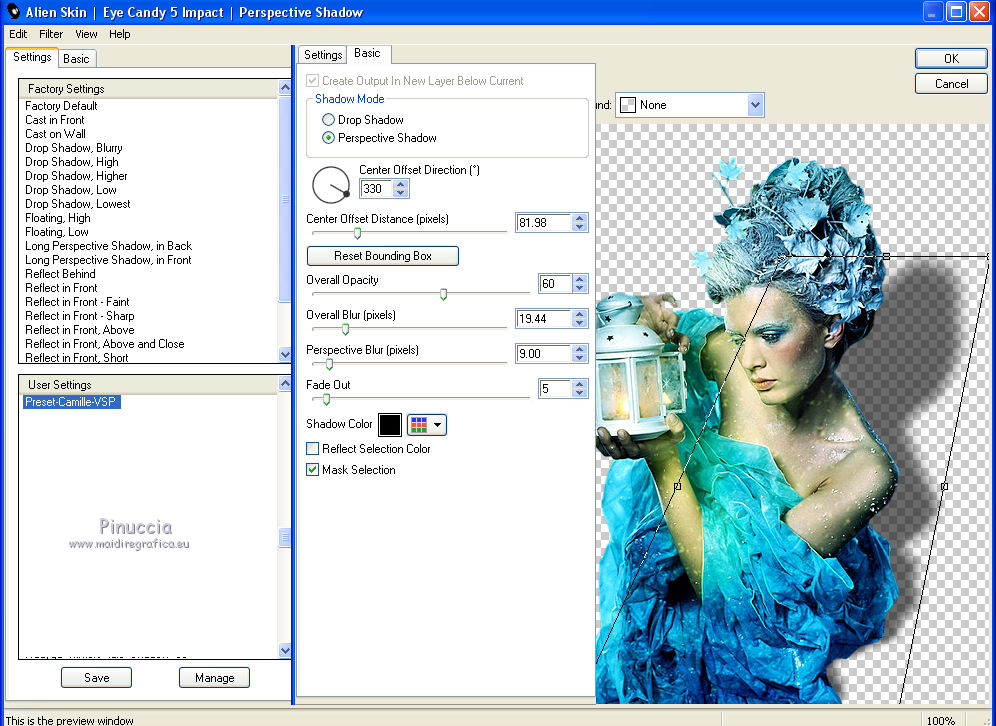The height and width of the screenshot is (726, 996).
Task: Open the None background dropdown
Action: point(755,105)
